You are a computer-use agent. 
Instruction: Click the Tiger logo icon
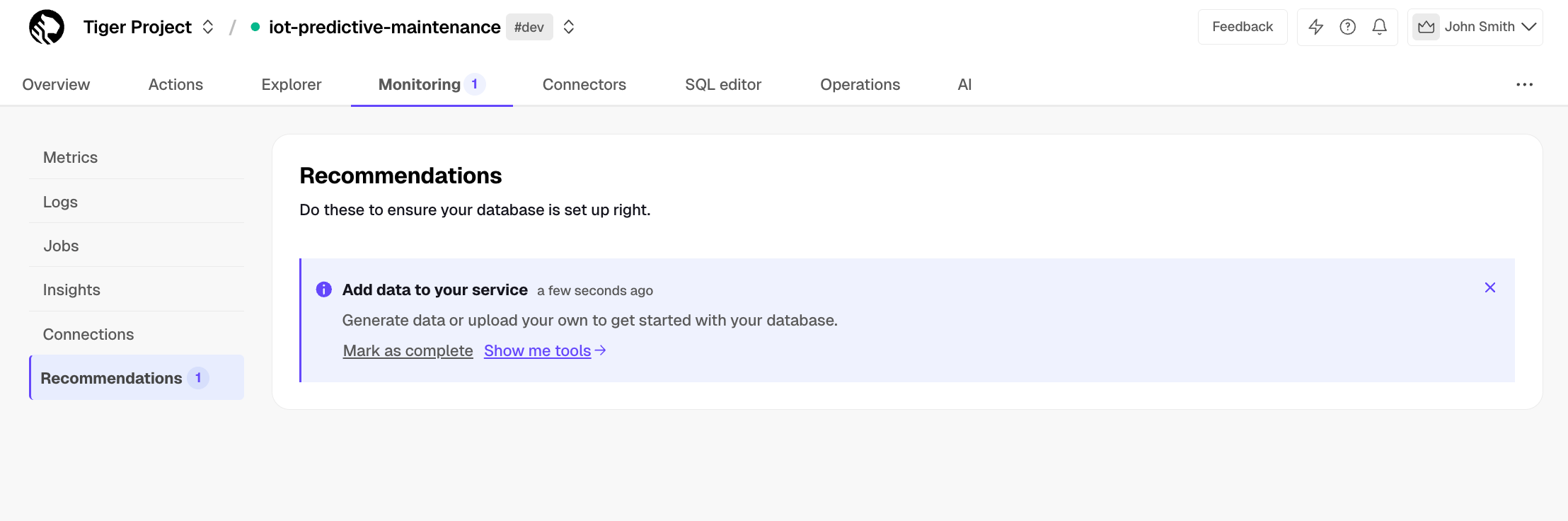(x=47, y=27)
